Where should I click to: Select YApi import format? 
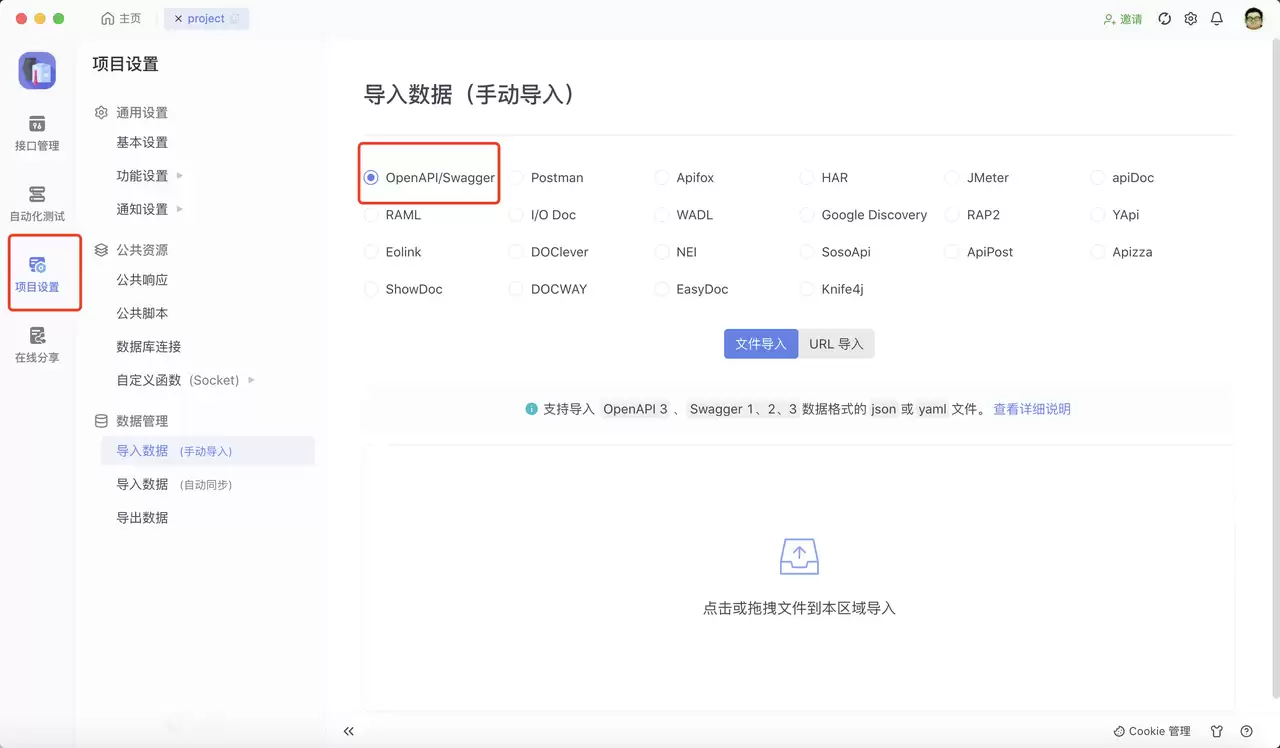click(1115, 215)
